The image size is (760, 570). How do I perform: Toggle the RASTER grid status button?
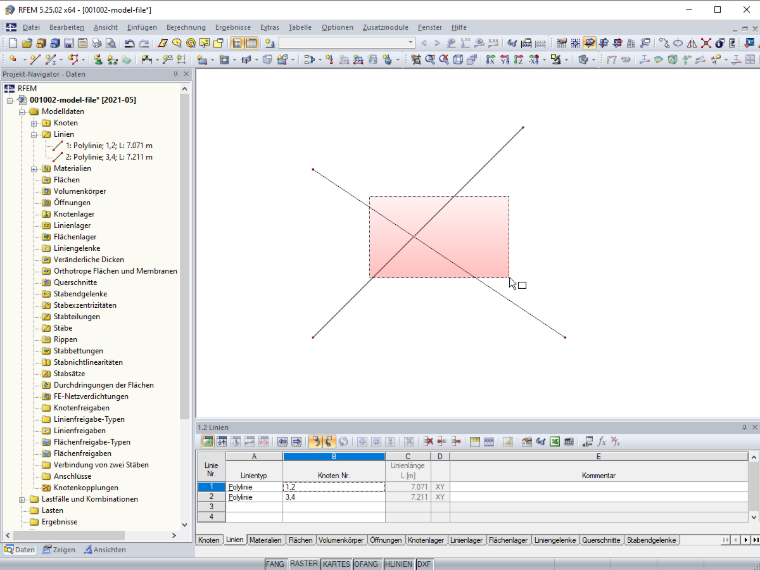pyautogui.click(x=303, y=564)
